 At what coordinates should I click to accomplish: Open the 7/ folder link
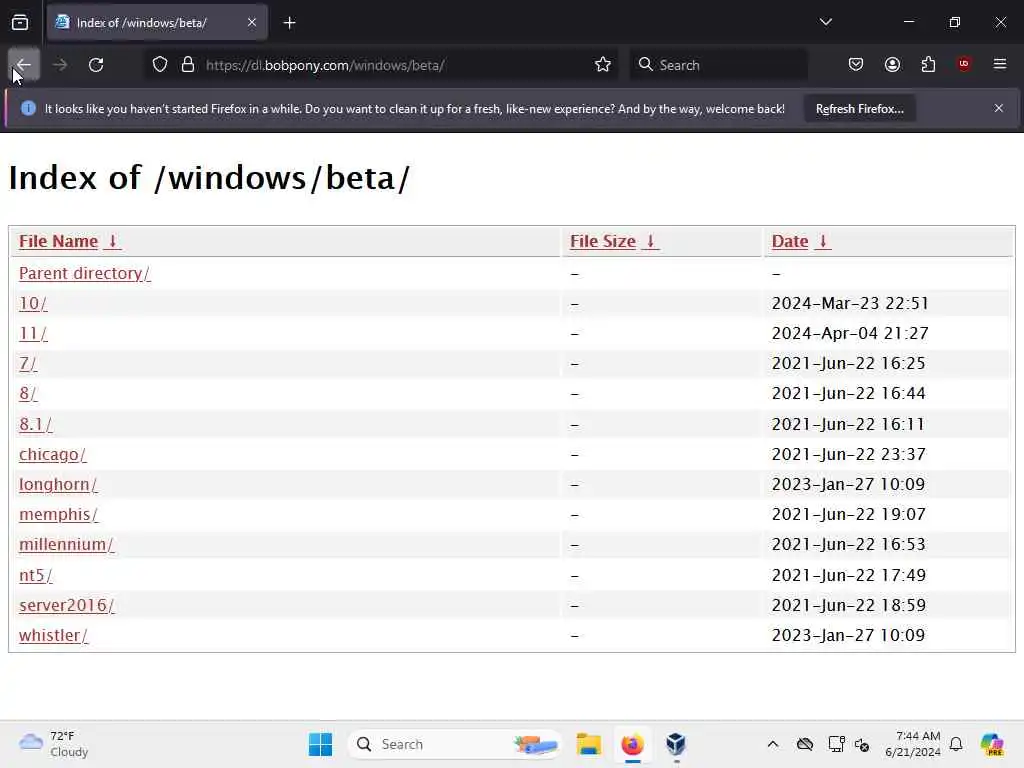click(x=28, y=364)
